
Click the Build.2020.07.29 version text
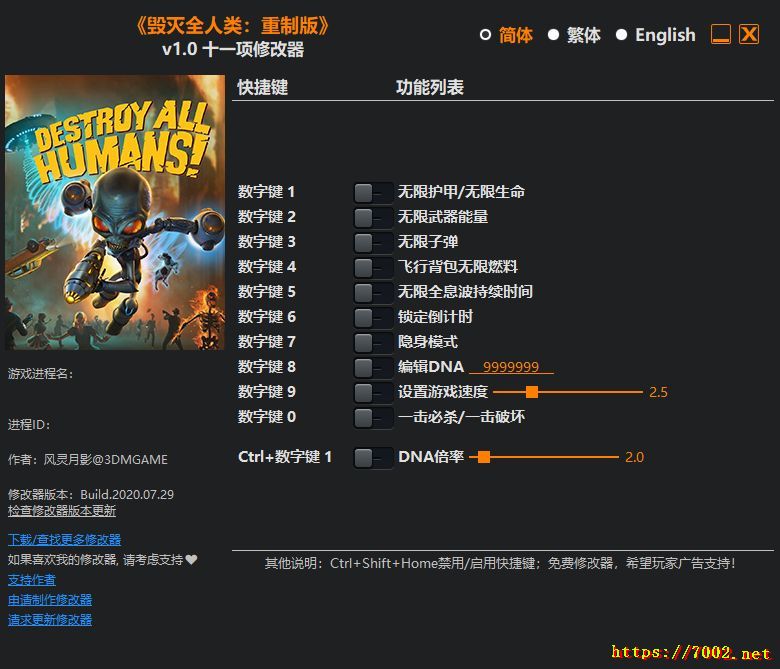127,494
